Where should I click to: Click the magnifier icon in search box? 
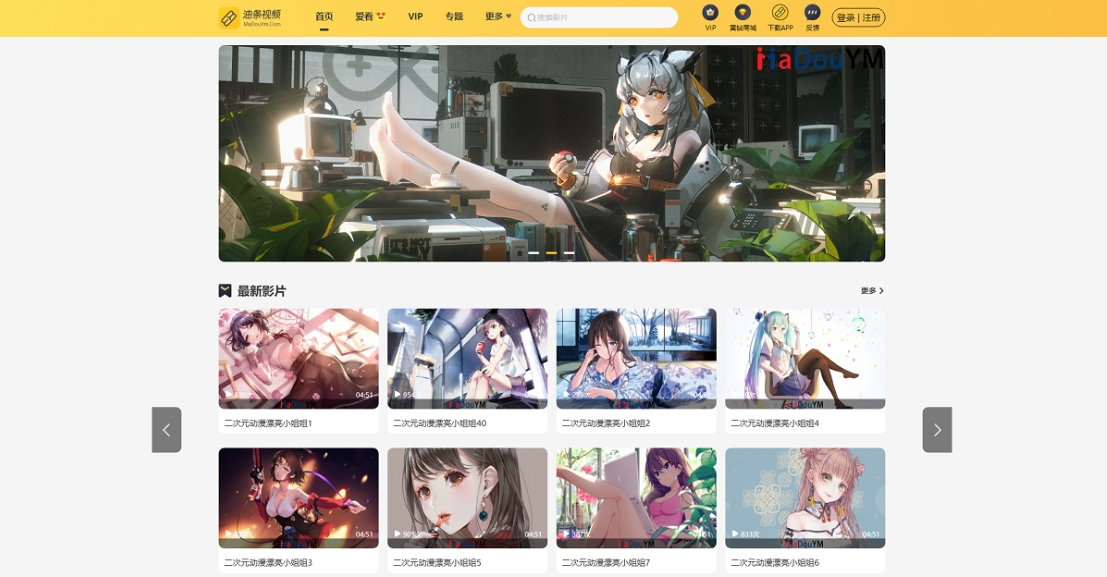coord(531,18)
